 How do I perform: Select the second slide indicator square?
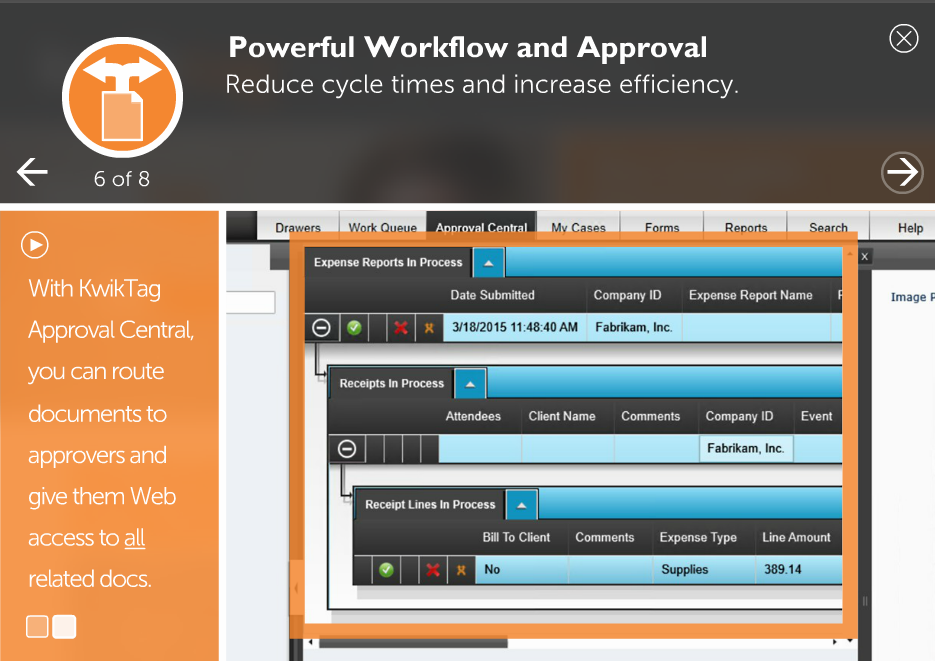pos(64,626)
